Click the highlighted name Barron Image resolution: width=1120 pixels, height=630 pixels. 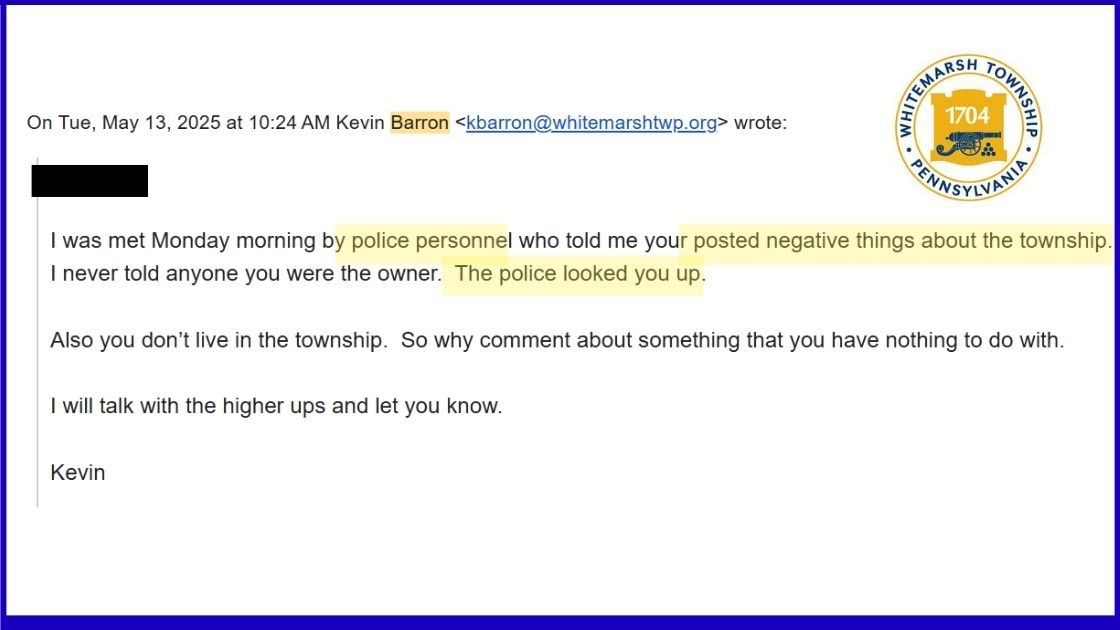pyautogui.click(x=419, y=123)
